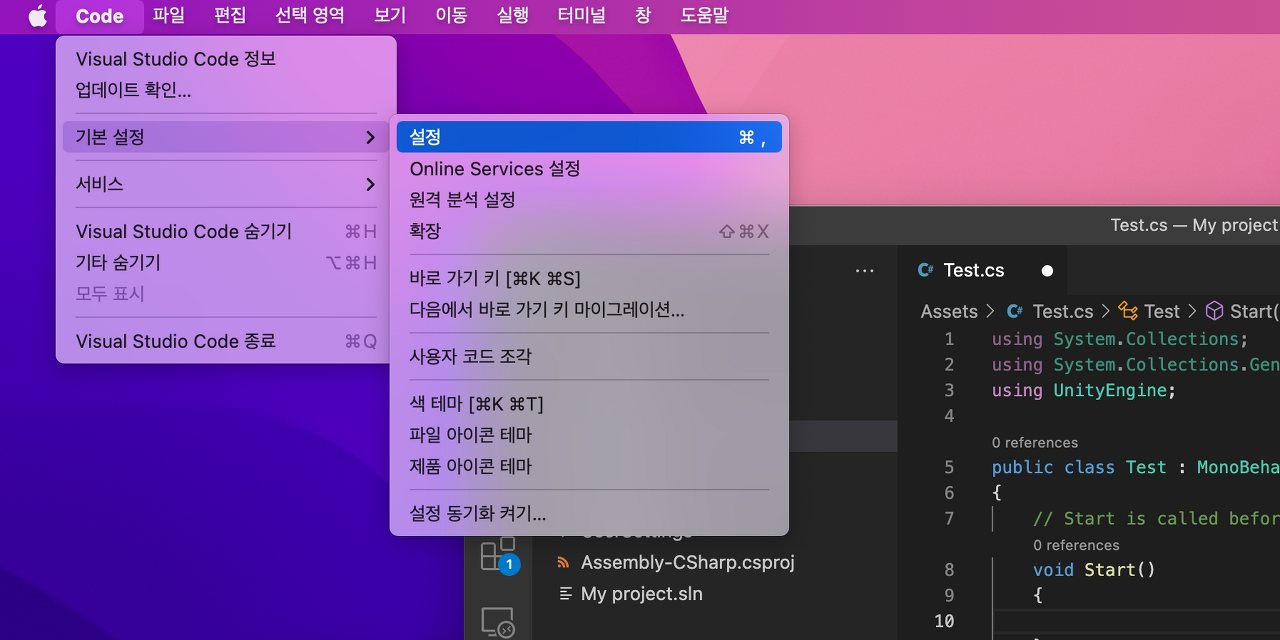1280x640 pixels.
Task: Open the 도움말 menu
Action: pyautogui.click(x=705, y=16)
